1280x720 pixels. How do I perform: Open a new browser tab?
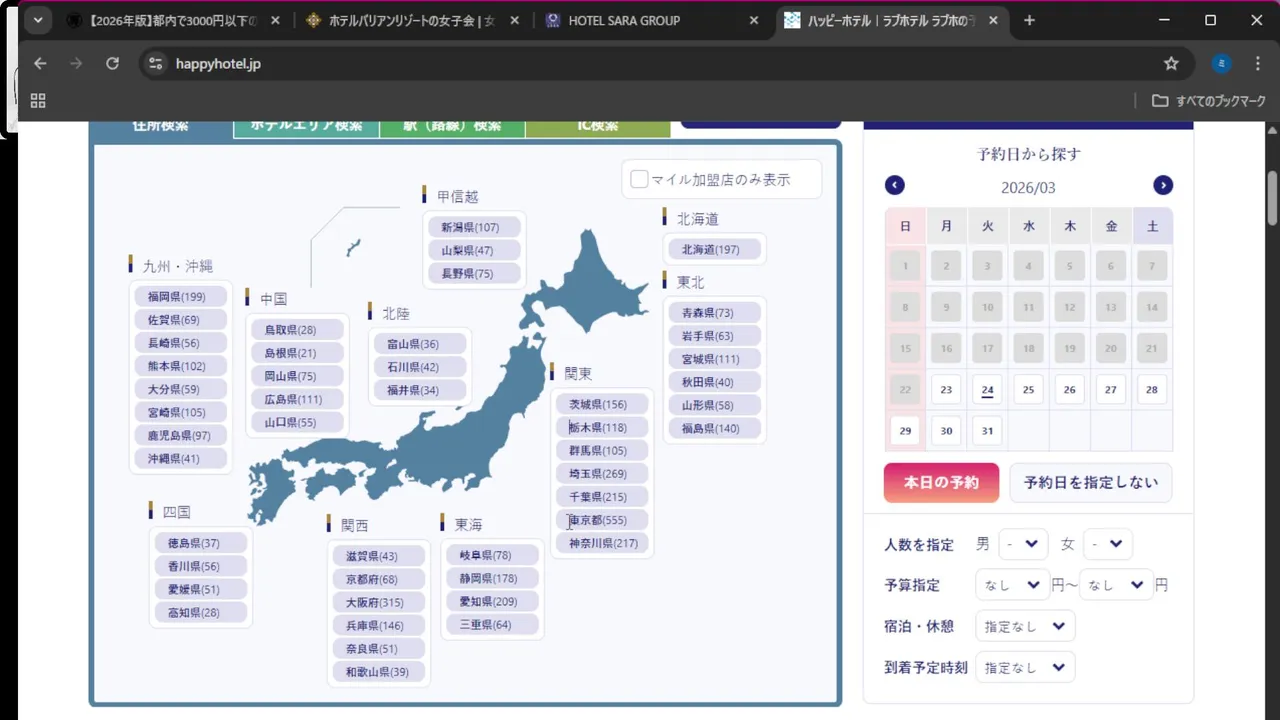pos(1029,20)
